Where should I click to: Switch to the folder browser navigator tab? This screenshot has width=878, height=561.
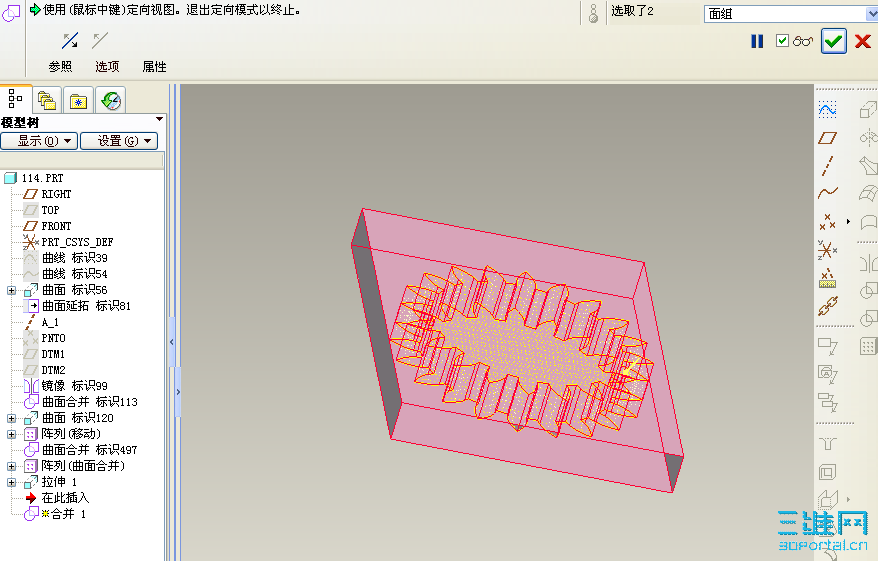46,101
